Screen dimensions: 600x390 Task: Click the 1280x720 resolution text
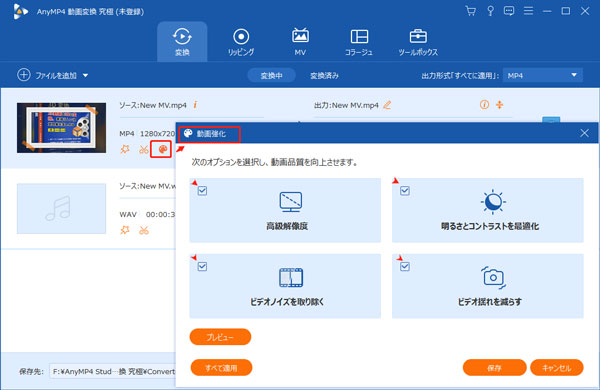pos(157,134)
